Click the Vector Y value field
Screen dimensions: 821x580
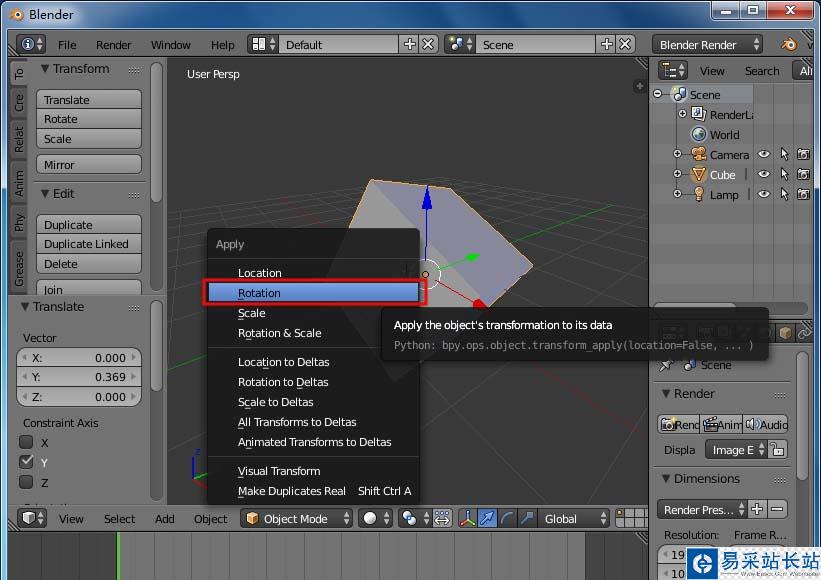pos(80,377)
